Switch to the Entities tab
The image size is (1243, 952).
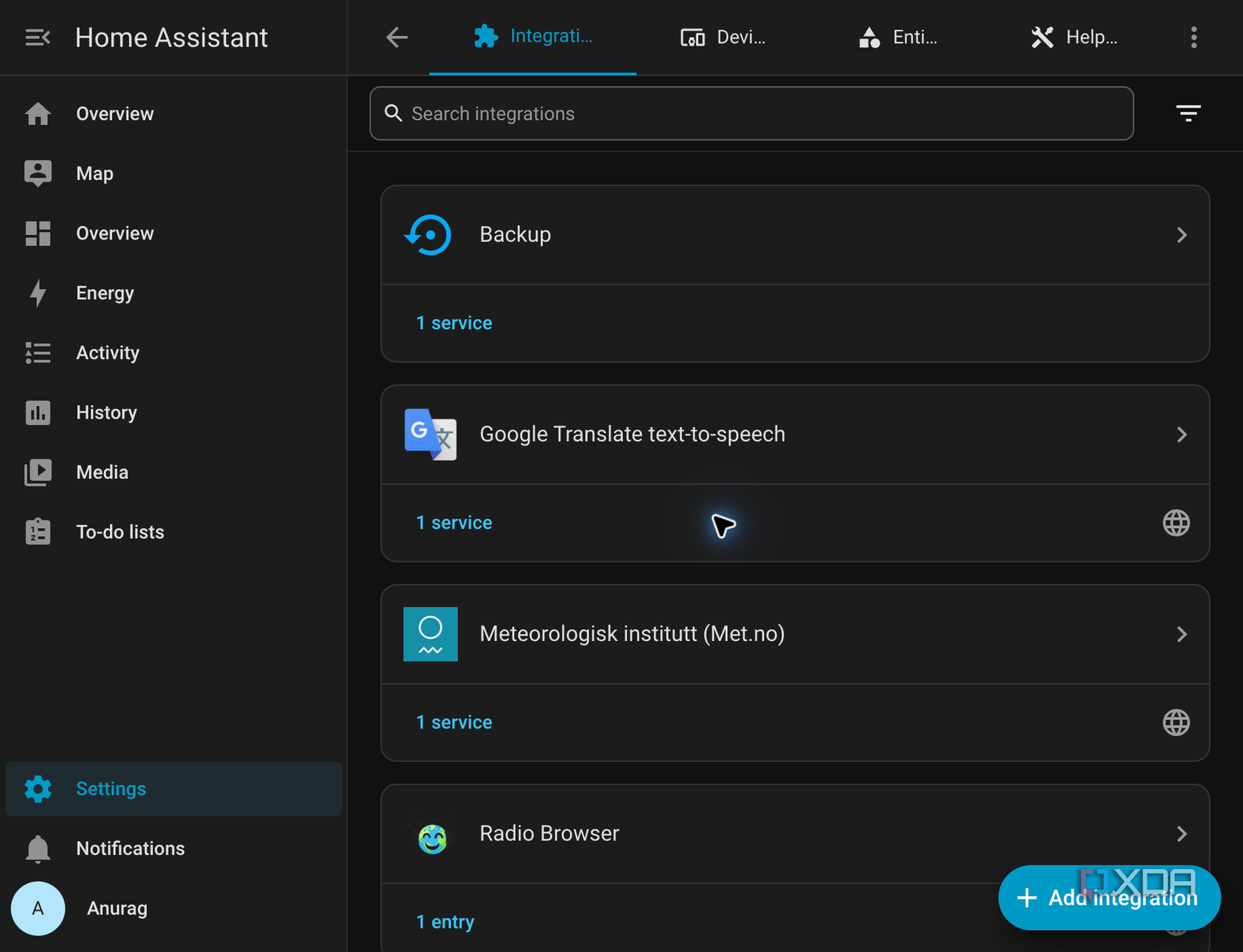[897, 37]
